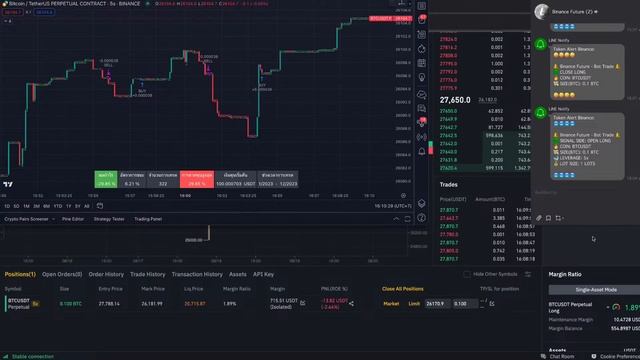This screenshot has width=640, height=360.
Task: Open the streams broadcast icon in sidebar
Action: click(x=422, y=137)
